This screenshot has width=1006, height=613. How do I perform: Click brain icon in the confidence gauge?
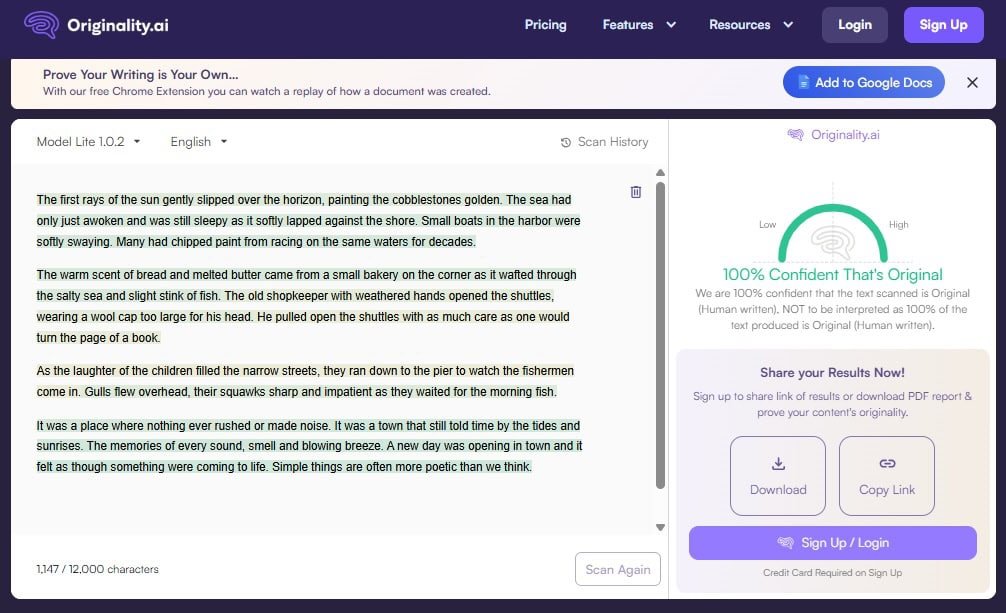(x=832, y=240)
